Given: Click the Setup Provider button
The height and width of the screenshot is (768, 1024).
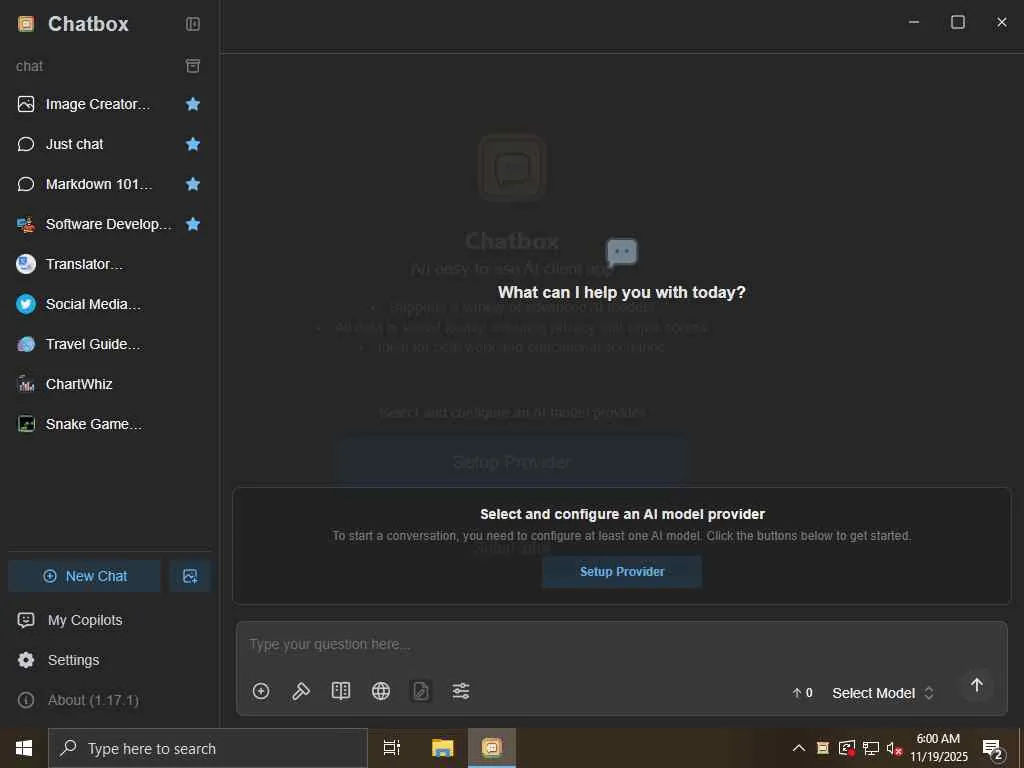Looking at the screenshot, I should click(622, 571).
